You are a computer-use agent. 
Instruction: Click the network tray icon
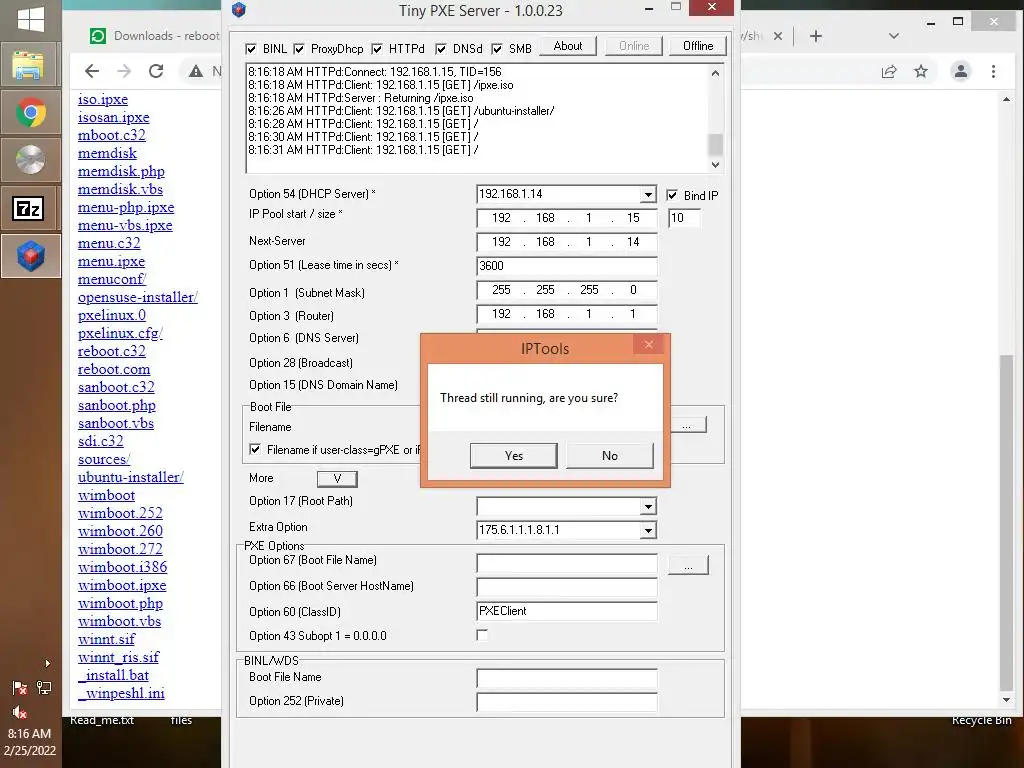[x=44, y=688]
